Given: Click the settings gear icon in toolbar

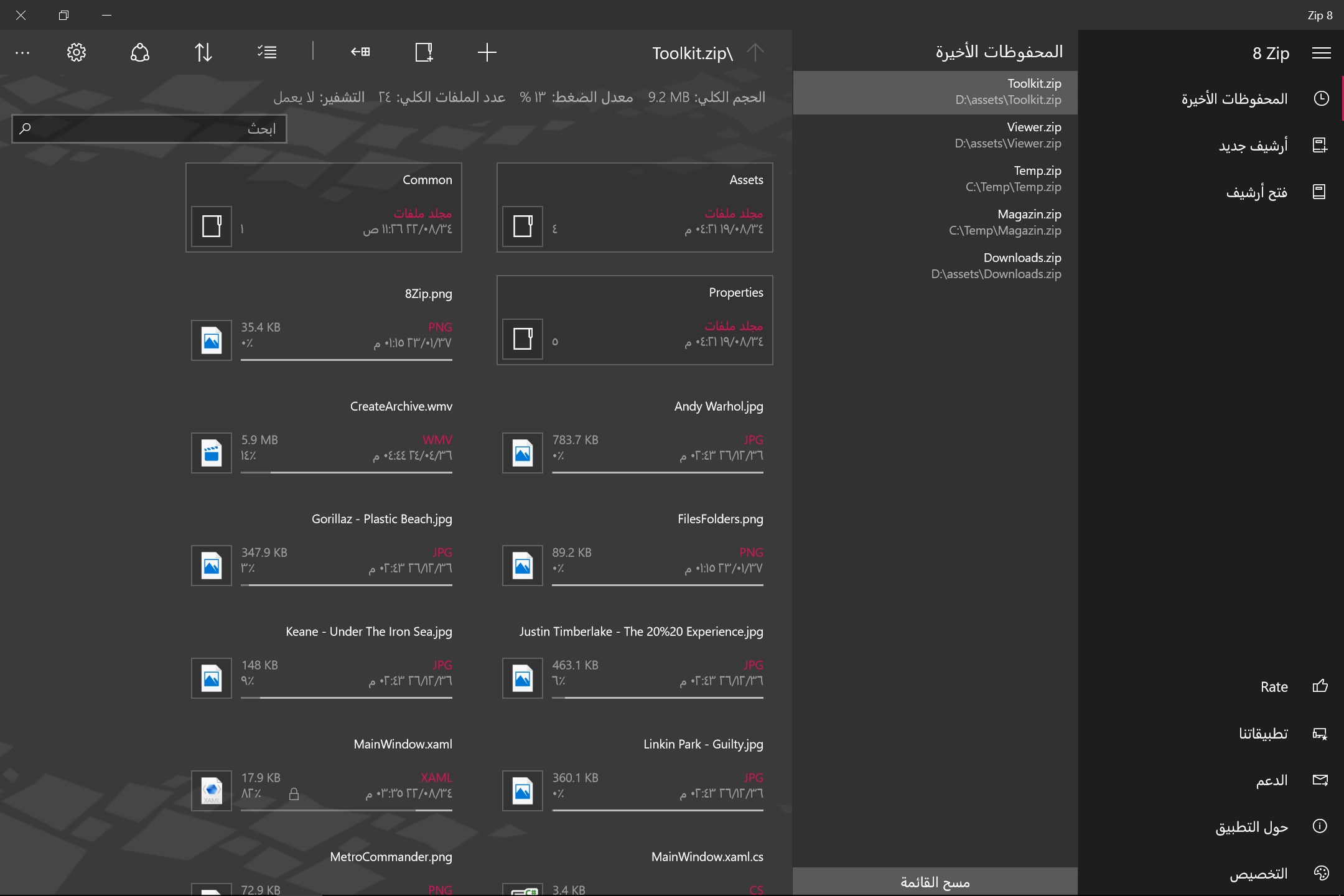Looking at the screenshot, I should tap(77, 52).
